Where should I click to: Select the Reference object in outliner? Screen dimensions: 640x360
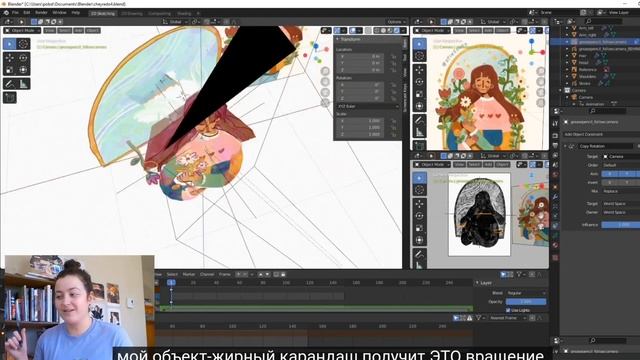pyautogui.click(x=587, y=69)
